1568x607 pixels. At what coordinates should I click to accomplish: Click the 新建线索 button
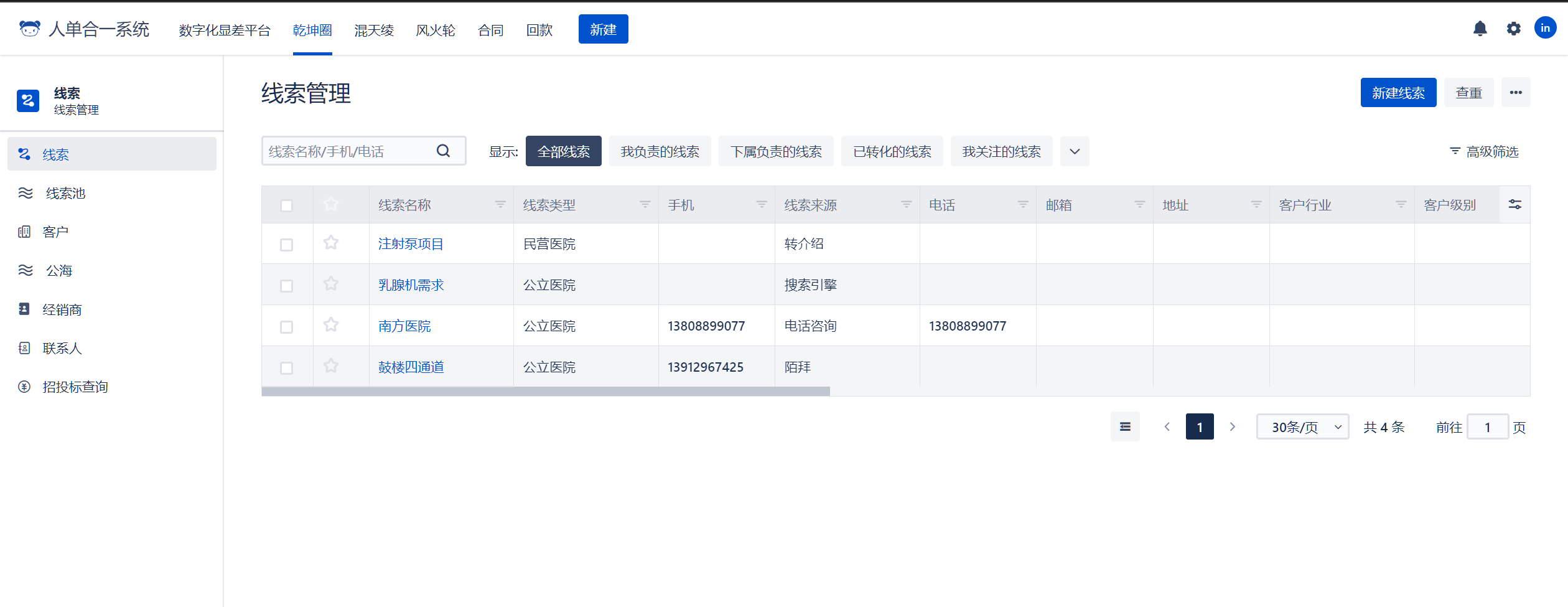(1398, 92)
